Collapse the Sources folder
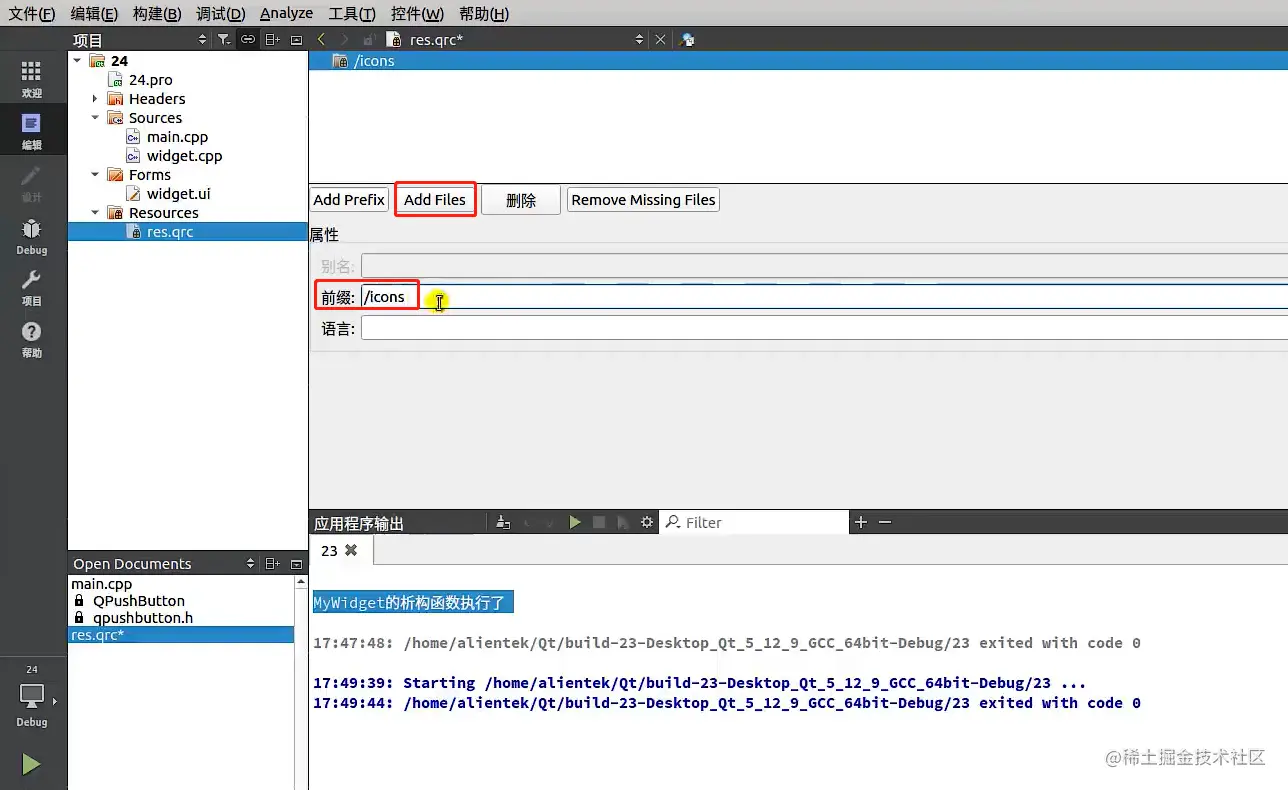The image size is (1288, 790). point(96,118)
